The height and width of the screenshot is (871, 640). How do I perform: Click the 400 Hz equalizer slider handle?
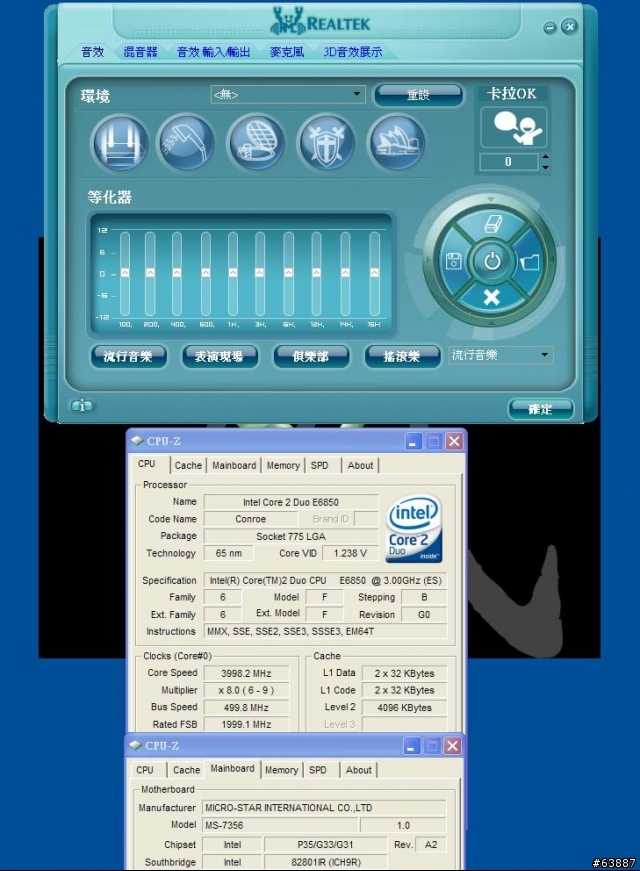tap(177, 273)
